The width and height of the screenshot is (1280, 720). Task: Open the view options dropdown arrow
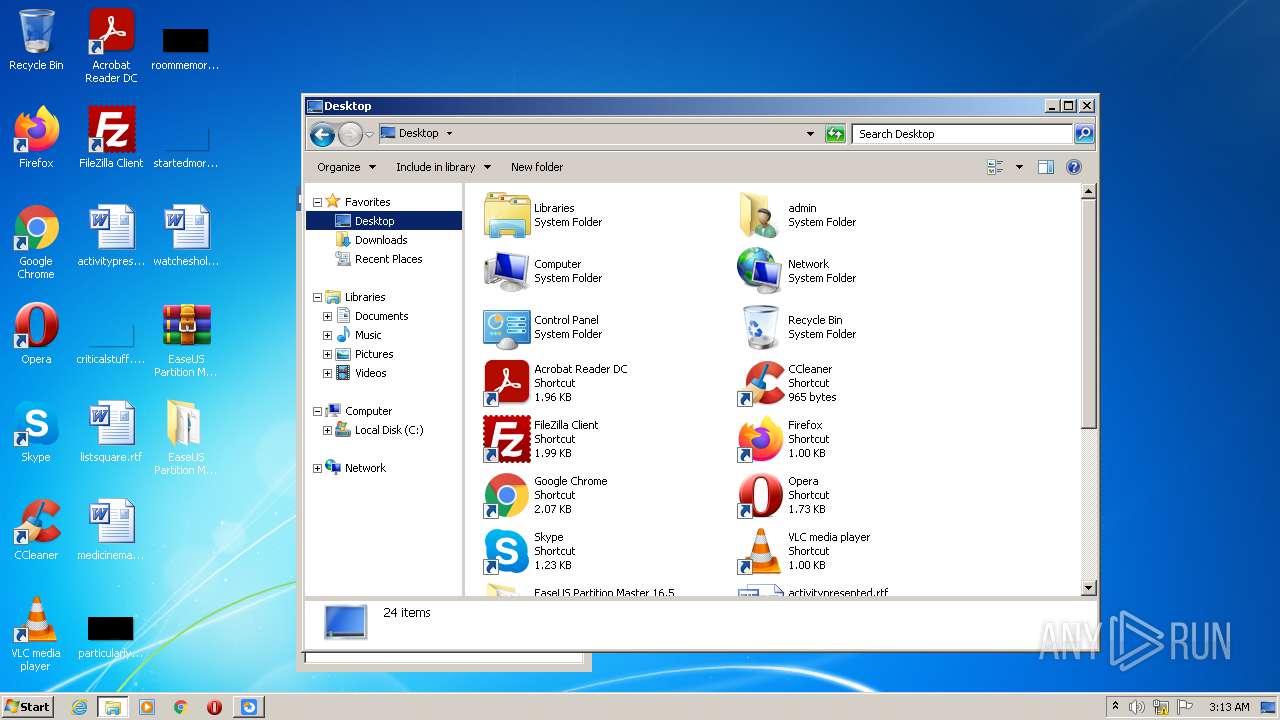click(1019, 167)
